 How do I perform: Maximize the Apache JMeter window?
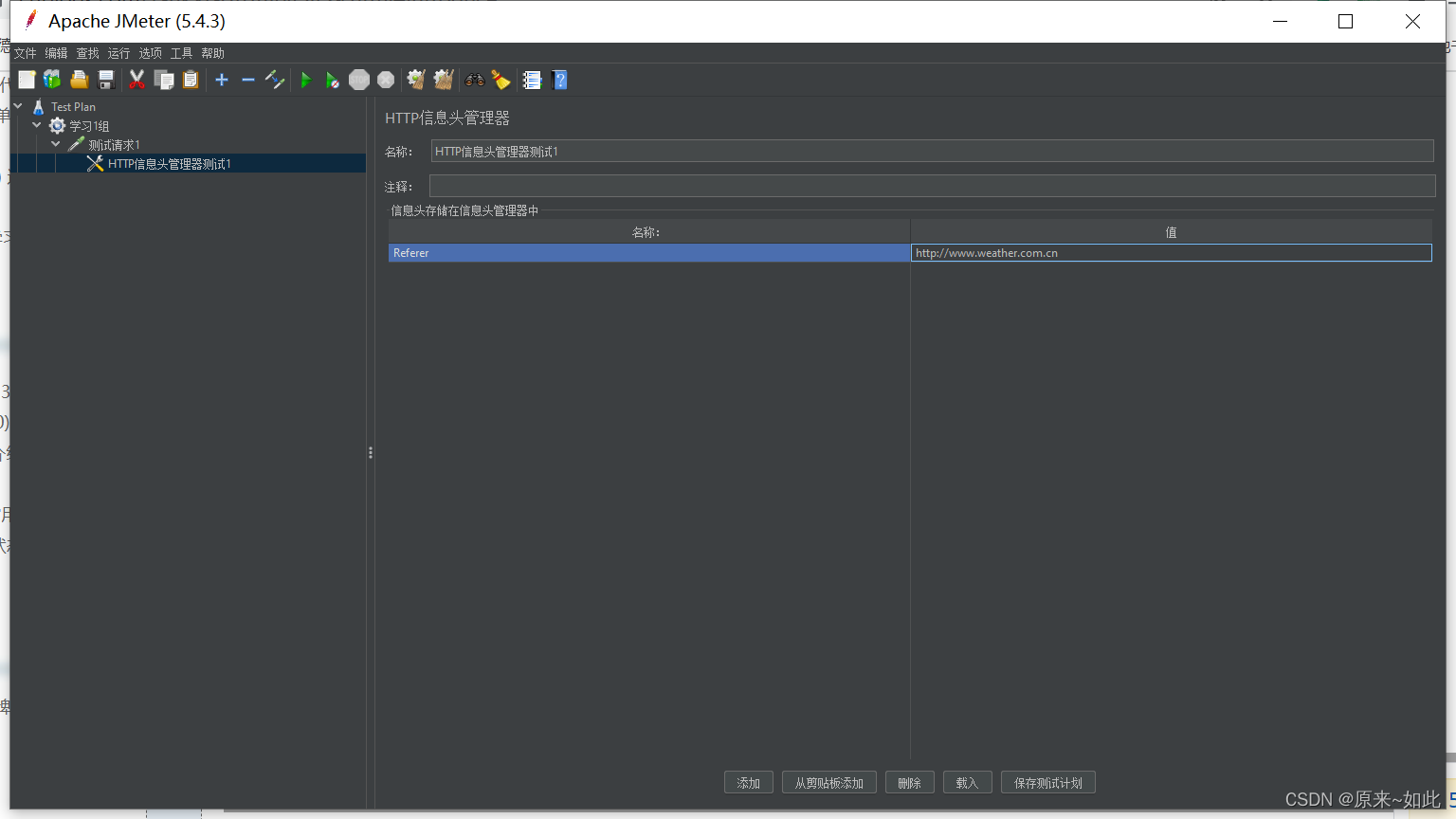pyautogui.click(x=1345, y=21)
